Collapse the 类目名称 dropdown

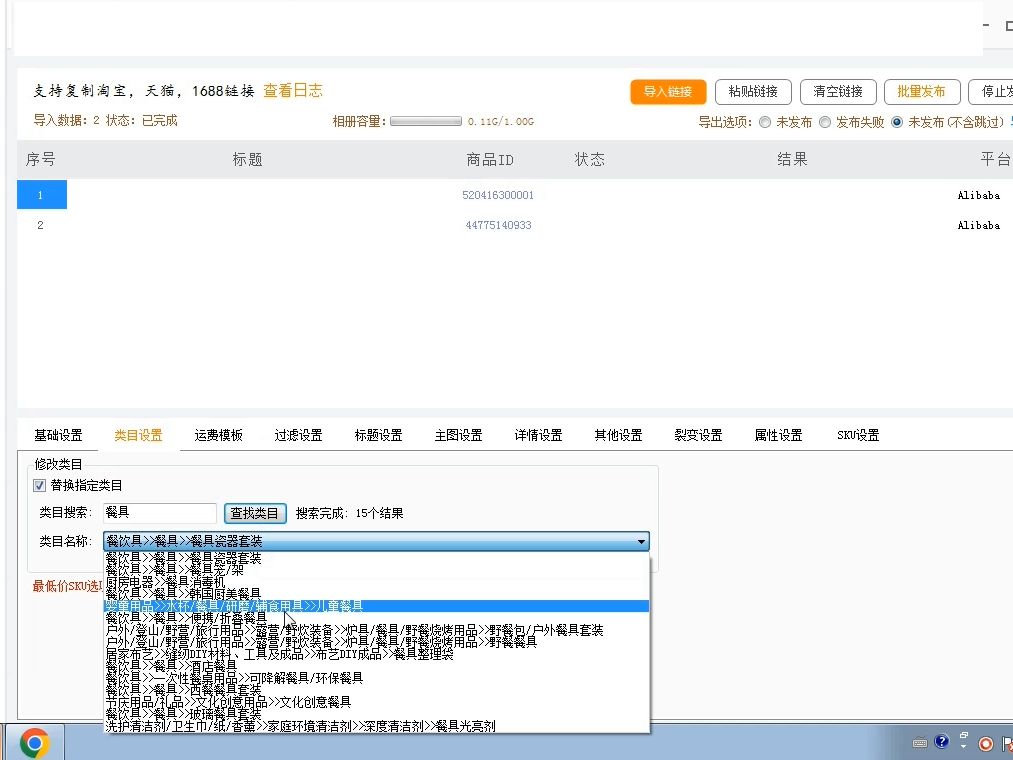point(641,540)
